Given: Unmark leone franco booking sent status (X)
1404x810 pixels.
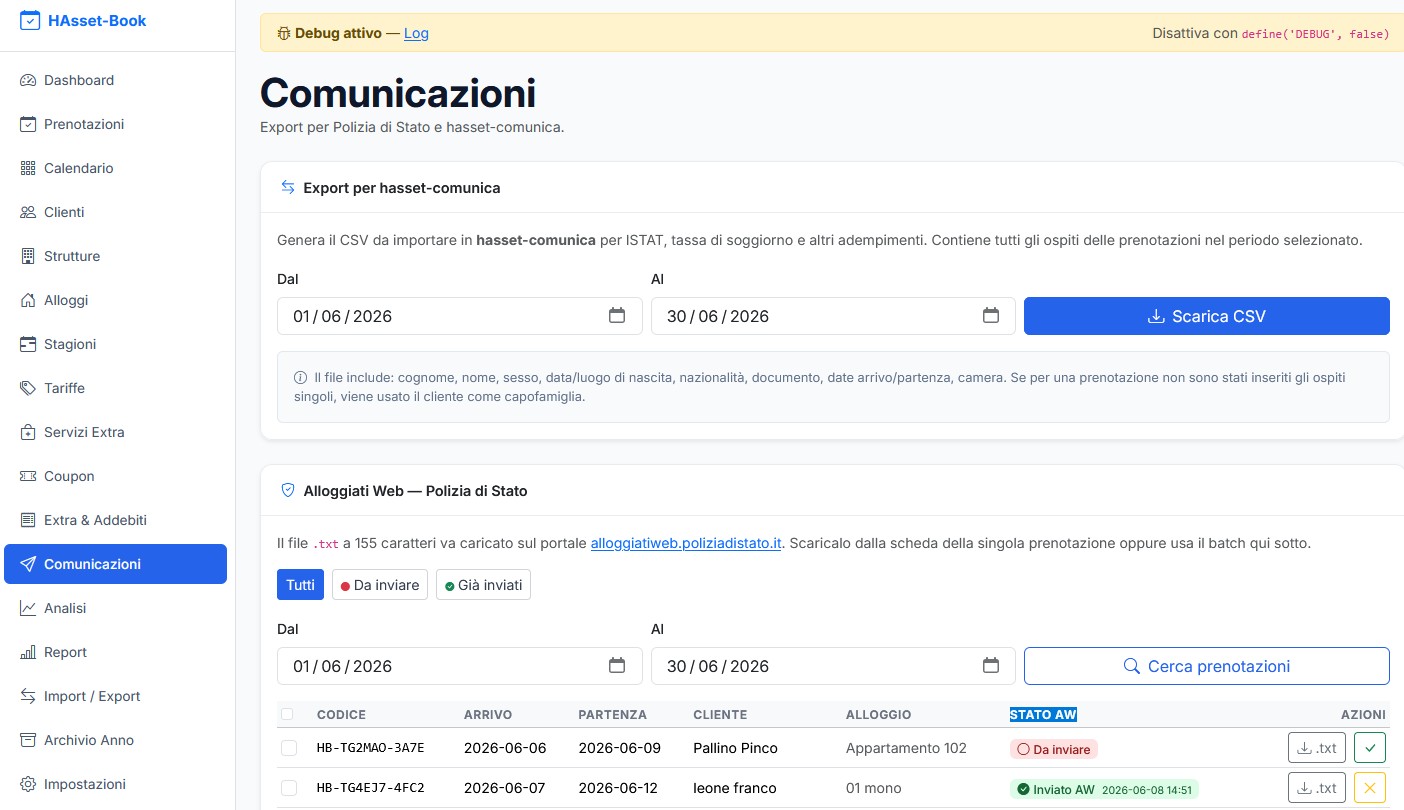Looking at the screenshot, I should click(x=1370, y=788).
